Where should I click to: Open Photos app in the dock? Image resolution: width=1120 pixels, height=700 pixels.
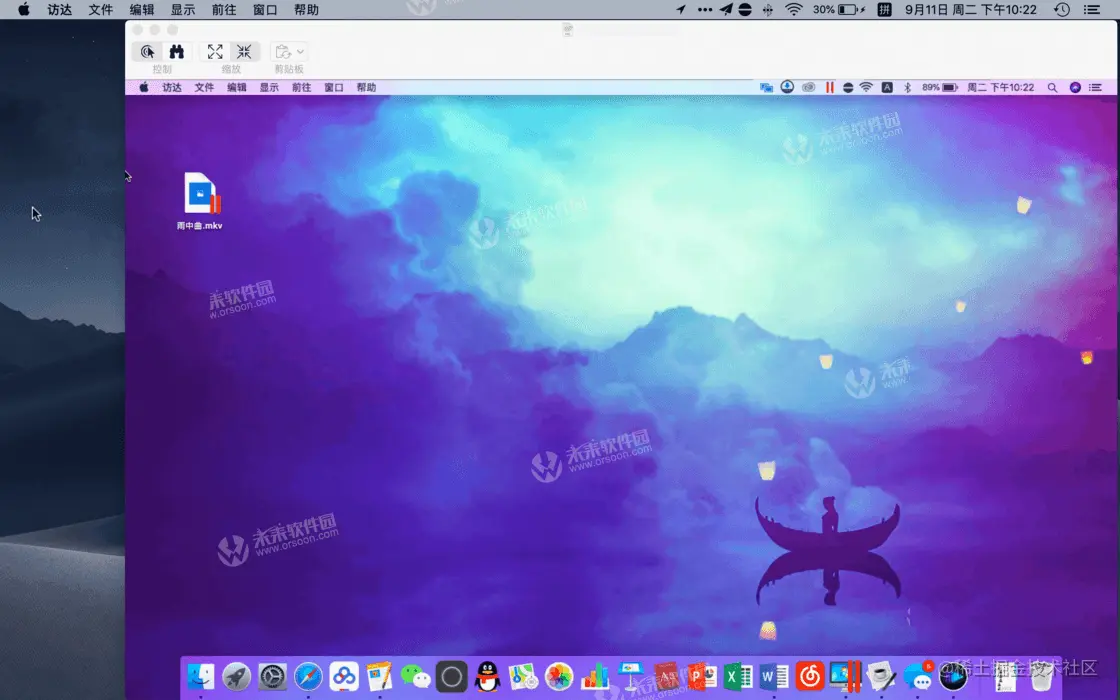(x=559, y=676)
